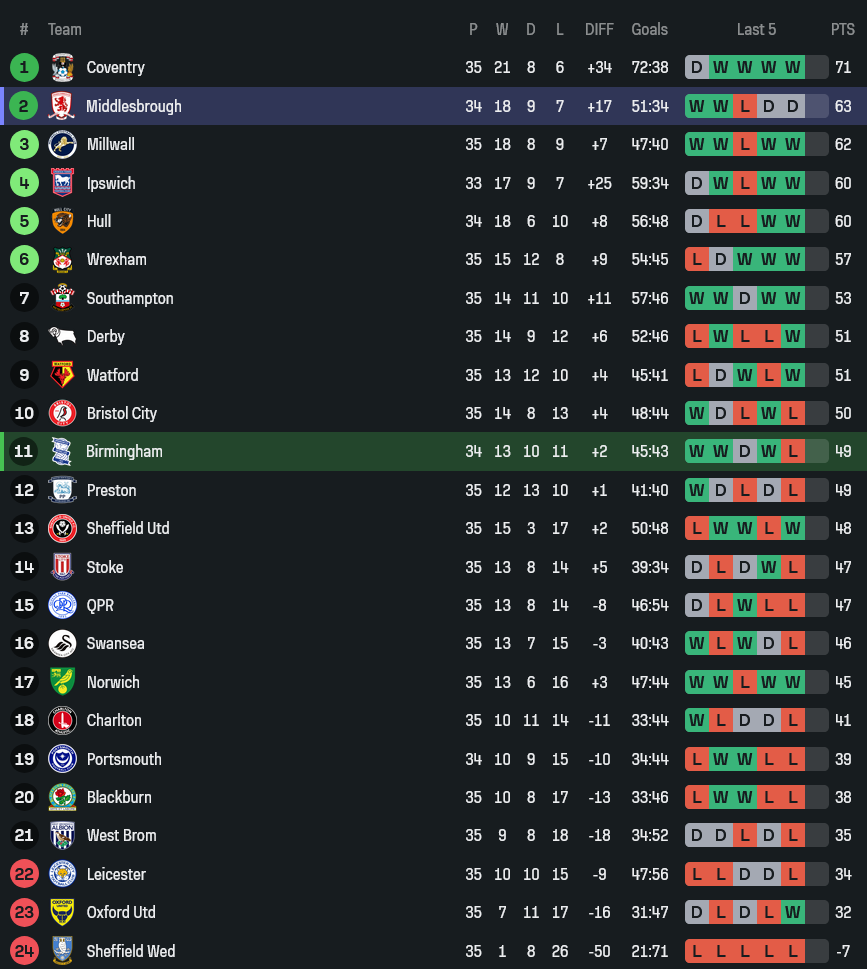Viewport: 867px width, 969px height.
Task: Click the red rank 24 position badge
Action: pyautogui.click(x=24, y=951)
